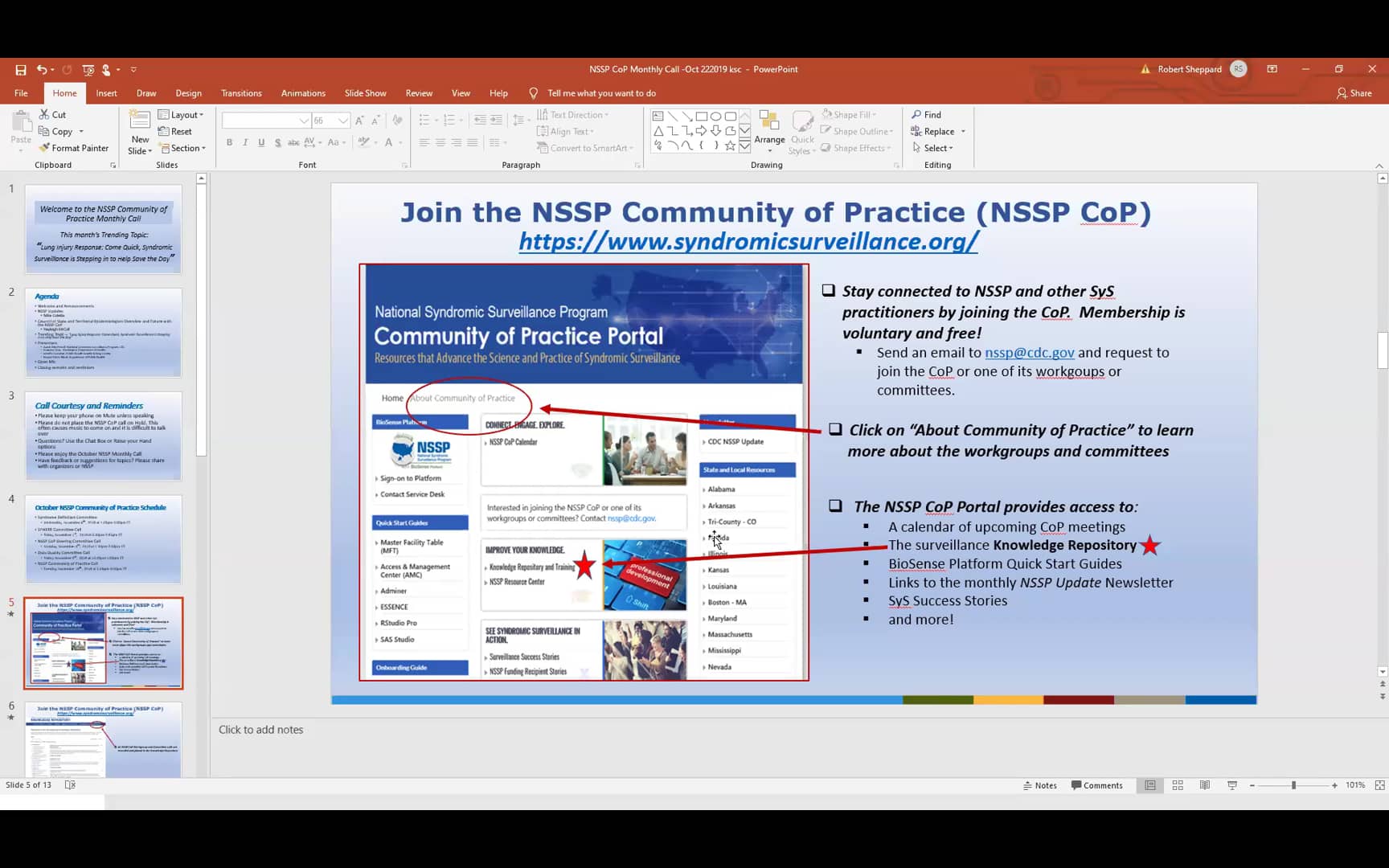Screen dimensions: 1389x868
Task: Open Ribbon Display Options
Action: pyautogui.click(x=1272, y=69)
